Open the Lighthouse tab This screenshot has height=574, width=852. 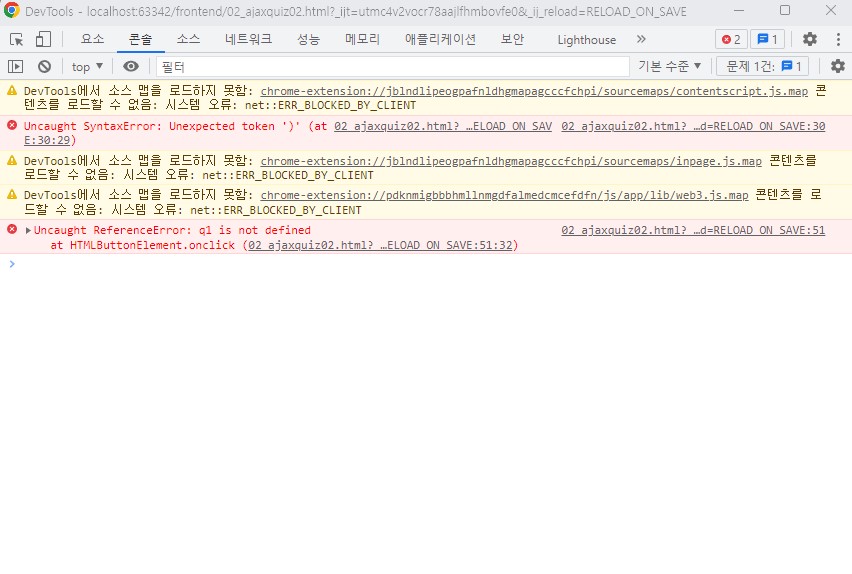pos(586,40)
